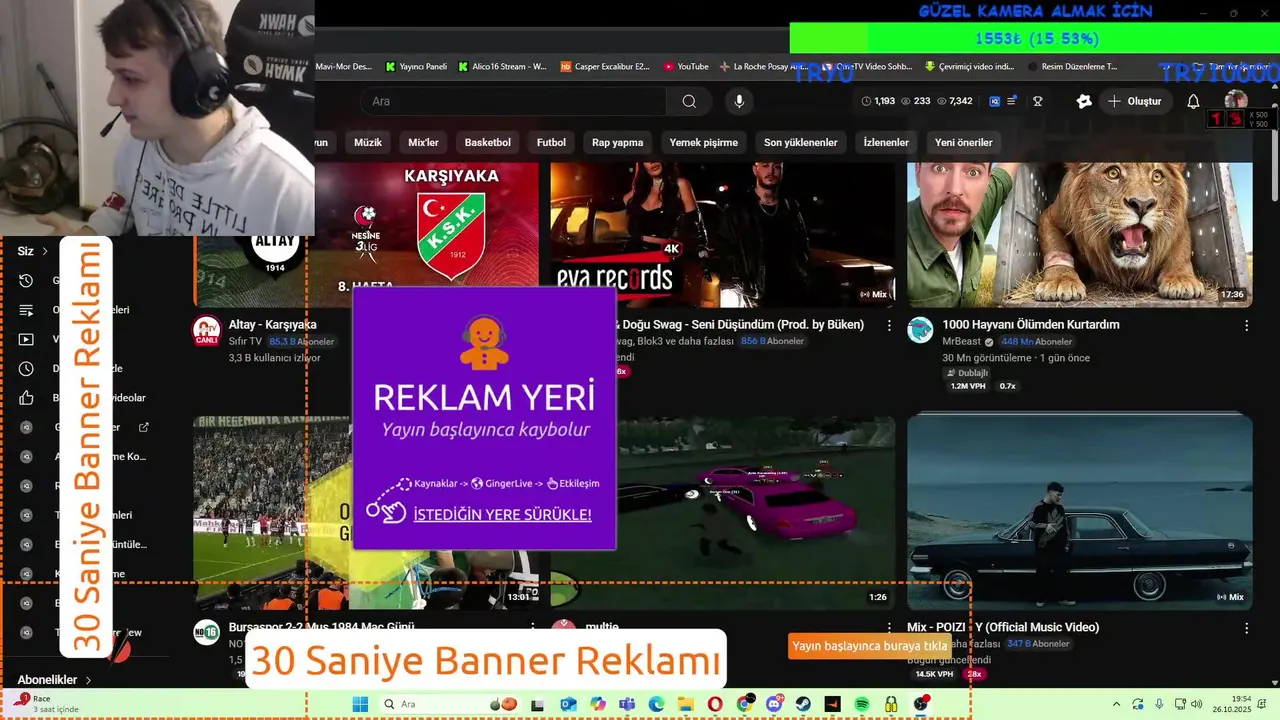The width and height of the screenshot is (1280, 720).
Task: Click the trophy icon in YouTube header
Action: (1038, 101)
